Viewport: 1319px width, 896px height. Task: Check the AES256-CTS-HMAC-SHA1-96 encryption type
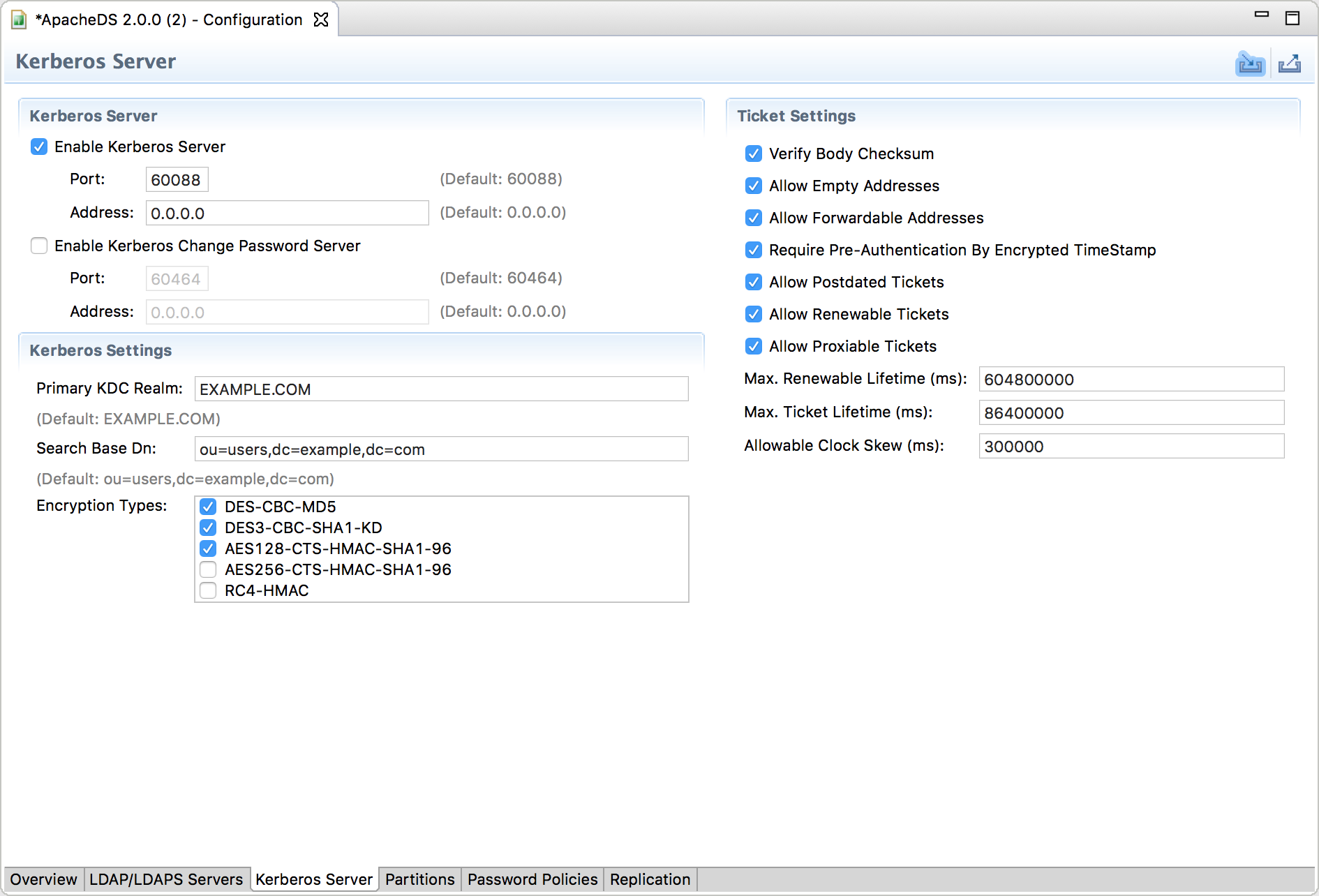click(208, 570)
